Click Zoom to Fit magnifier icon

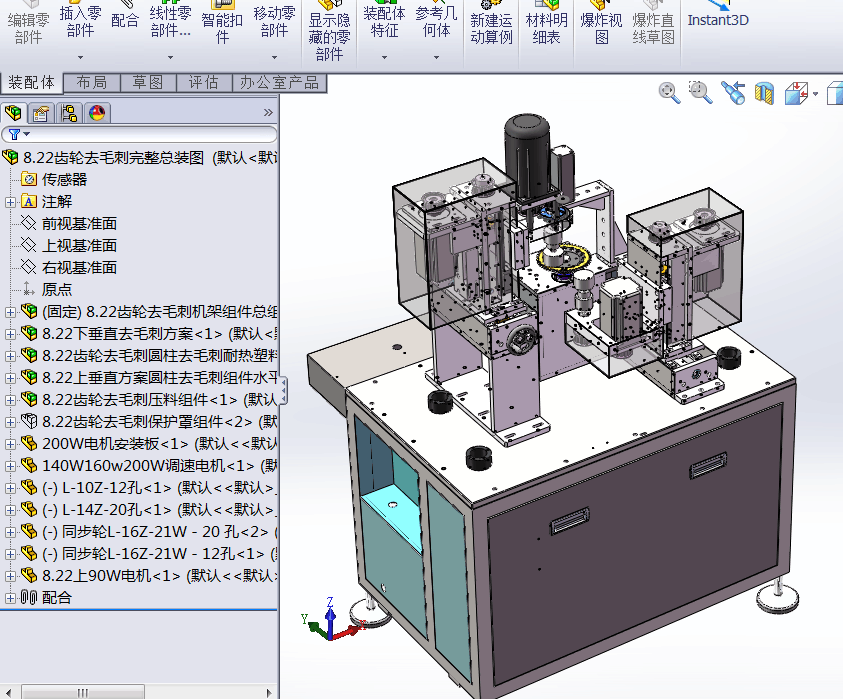pos(669,93)
